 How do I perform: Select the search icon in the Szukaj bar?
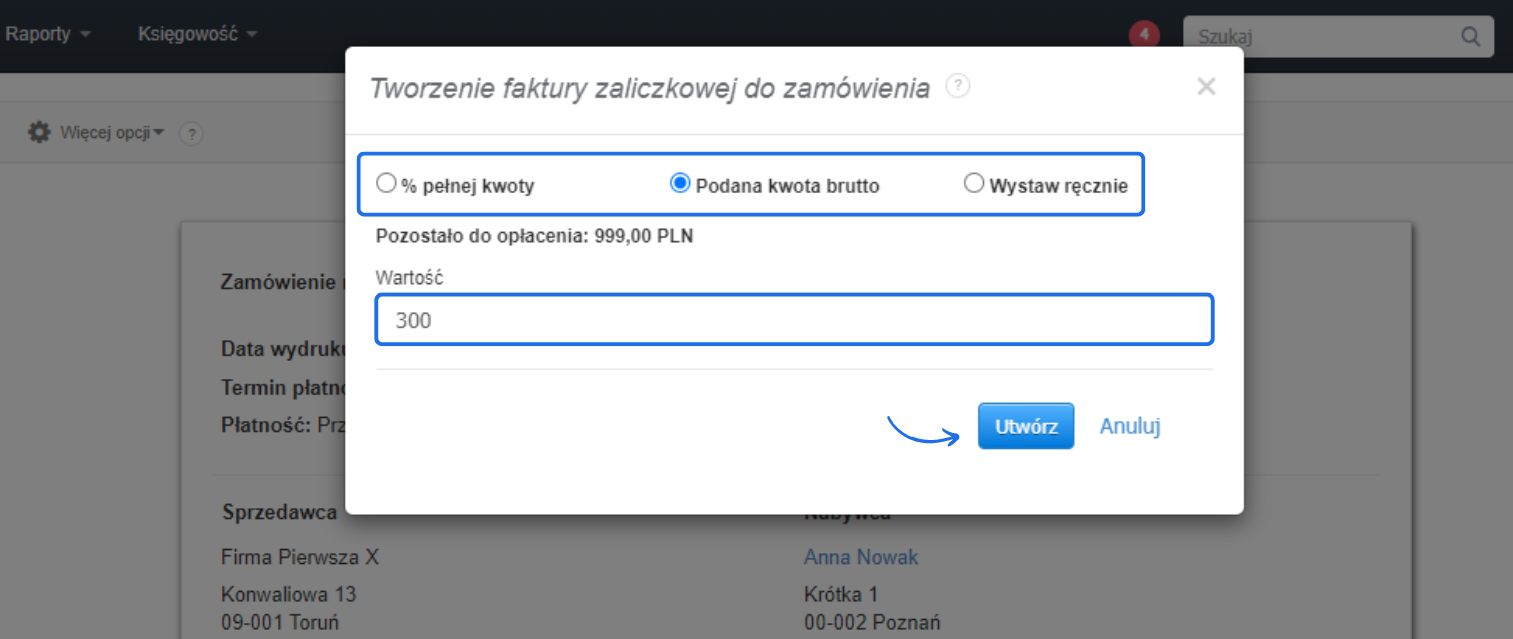1469,36
